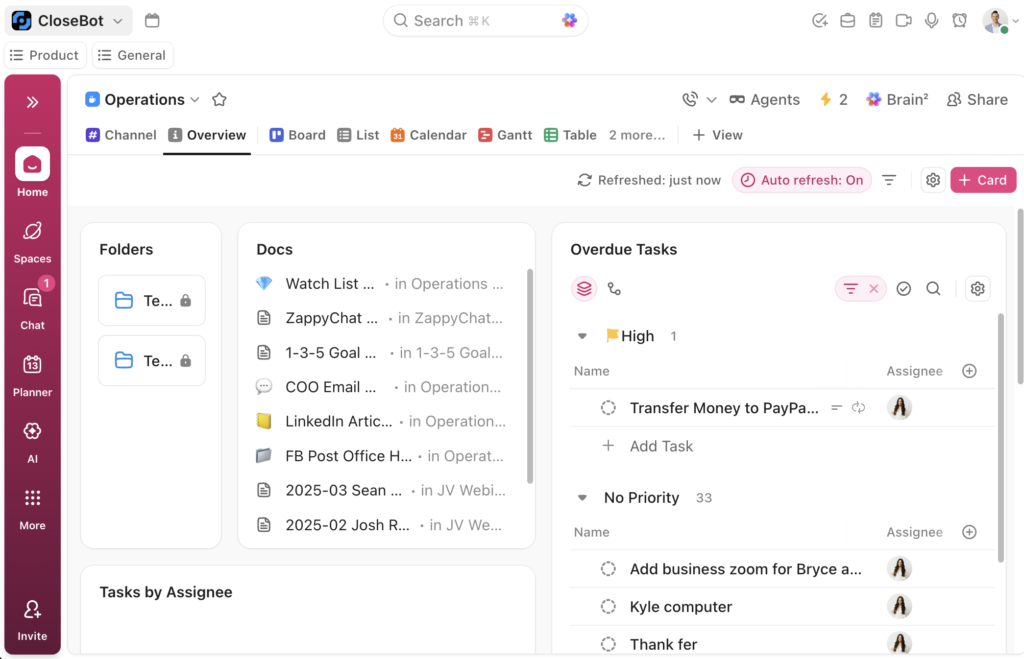Favorite Operations with the star icon
Image resolution: width=1024 pixels, height=659 pixels.
219,99
